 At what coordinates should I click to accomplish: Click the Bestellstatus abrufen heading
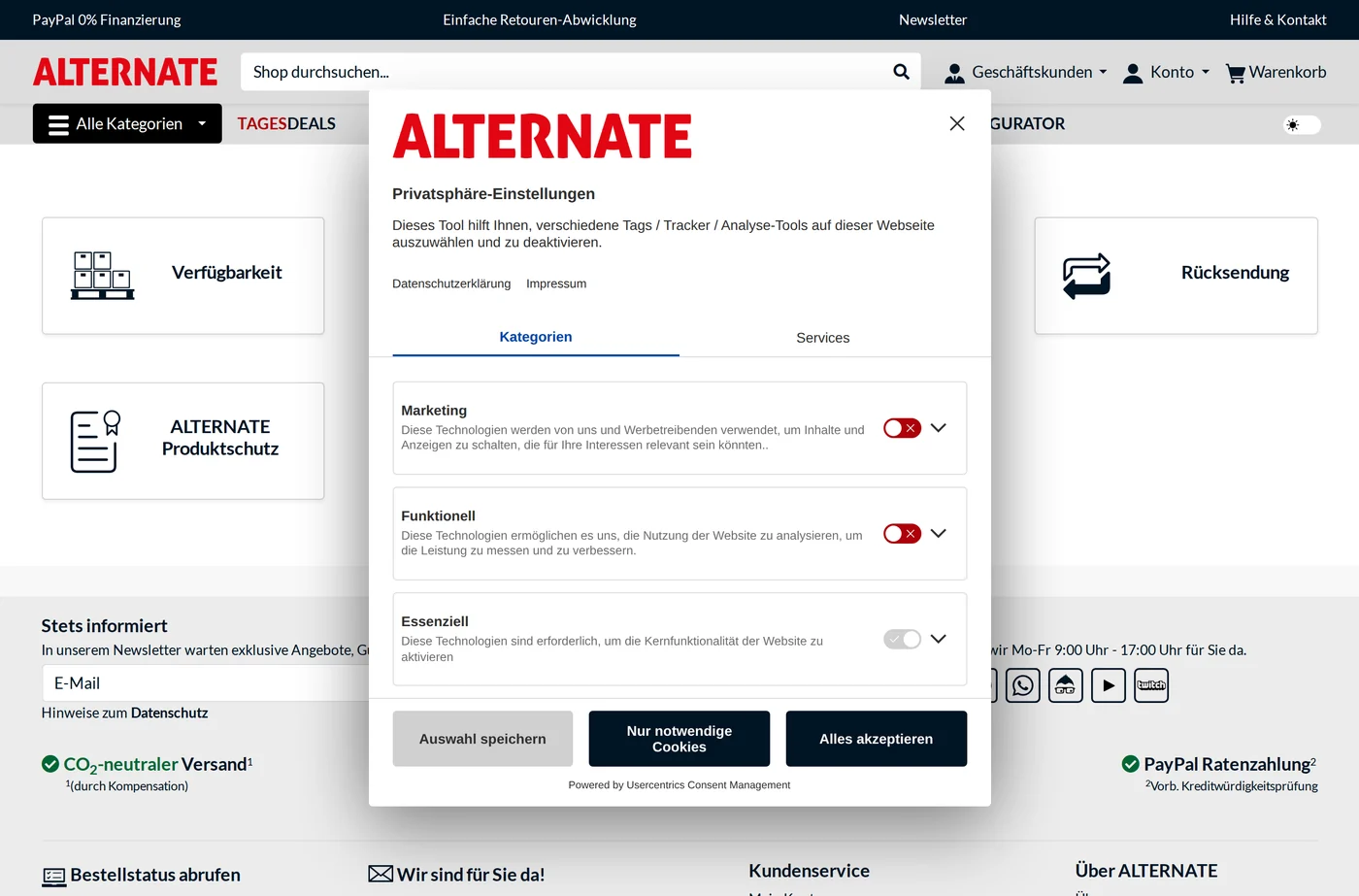(155, 875)
